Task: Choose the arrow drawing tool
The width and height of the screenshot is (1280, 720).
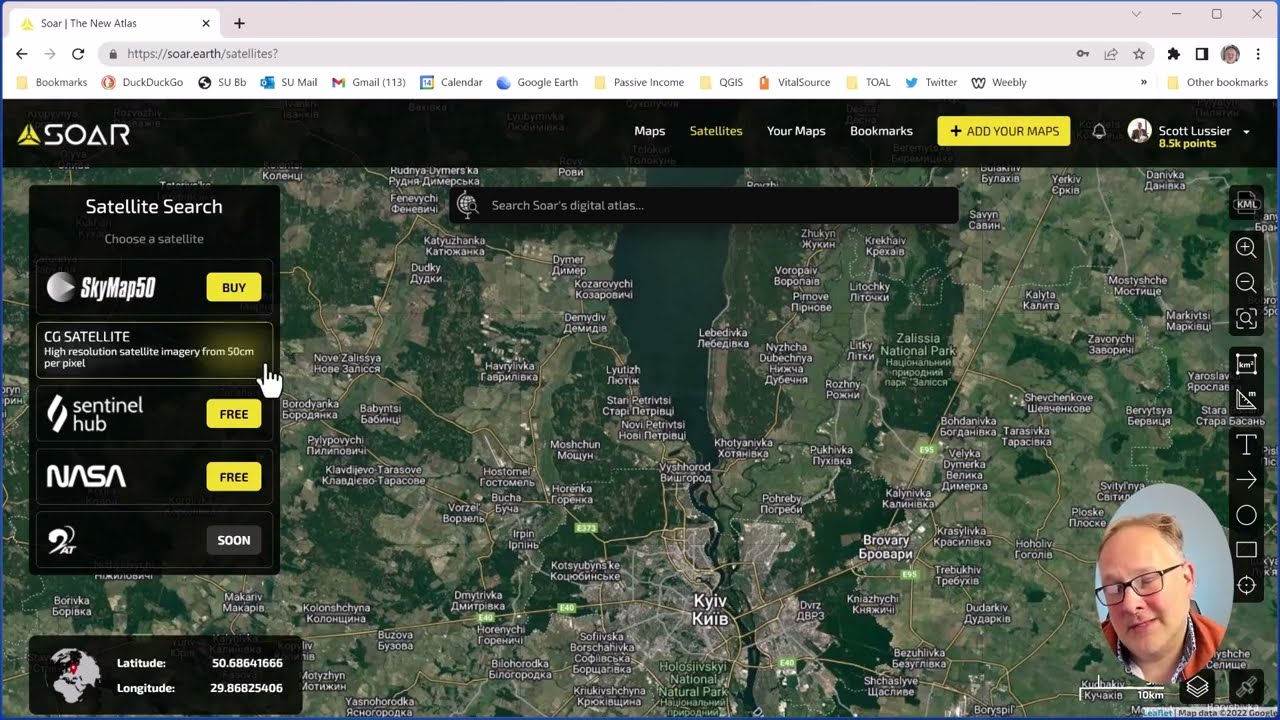Action: (x=1246, y=480)
